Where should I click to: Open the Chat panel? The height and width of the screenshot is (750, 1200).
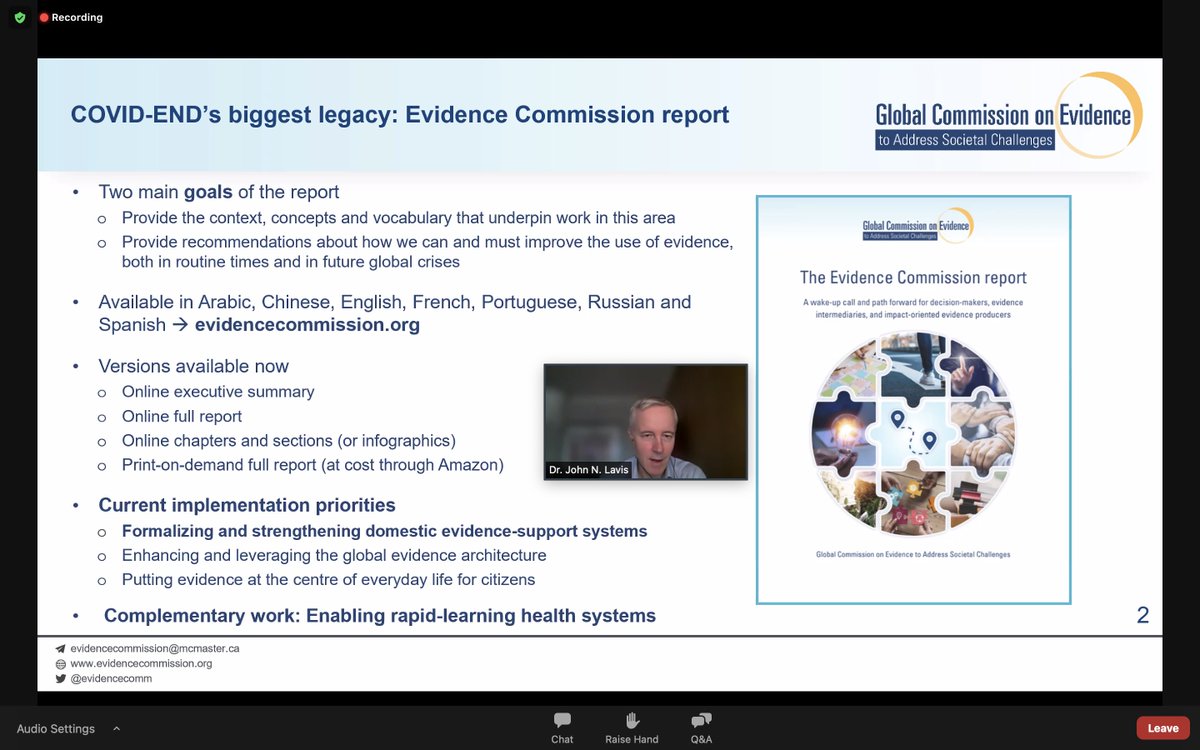pos(562,728)
